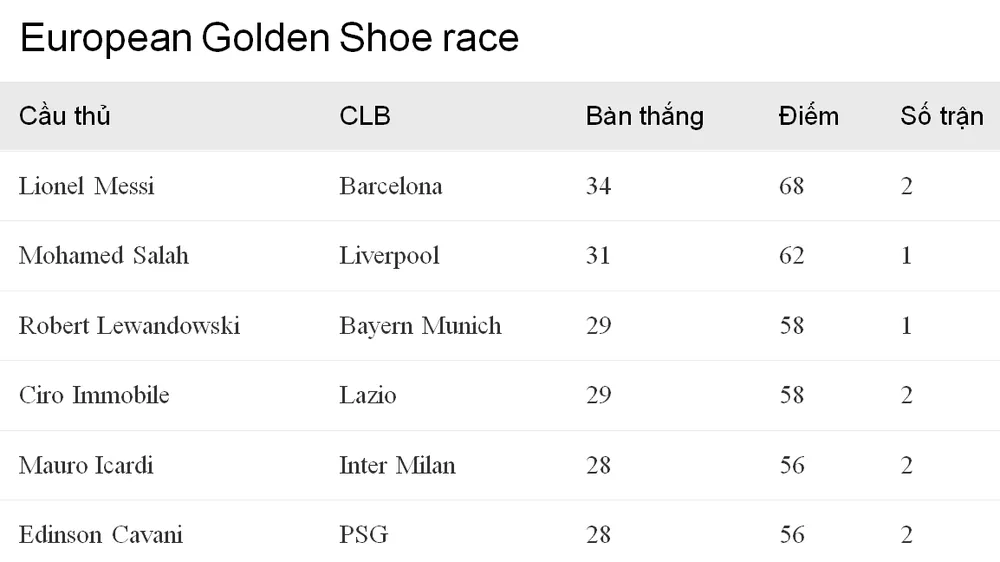Click the Bayern Munich club cell
Screen dimensions: 1000x562
pos(420,326)
